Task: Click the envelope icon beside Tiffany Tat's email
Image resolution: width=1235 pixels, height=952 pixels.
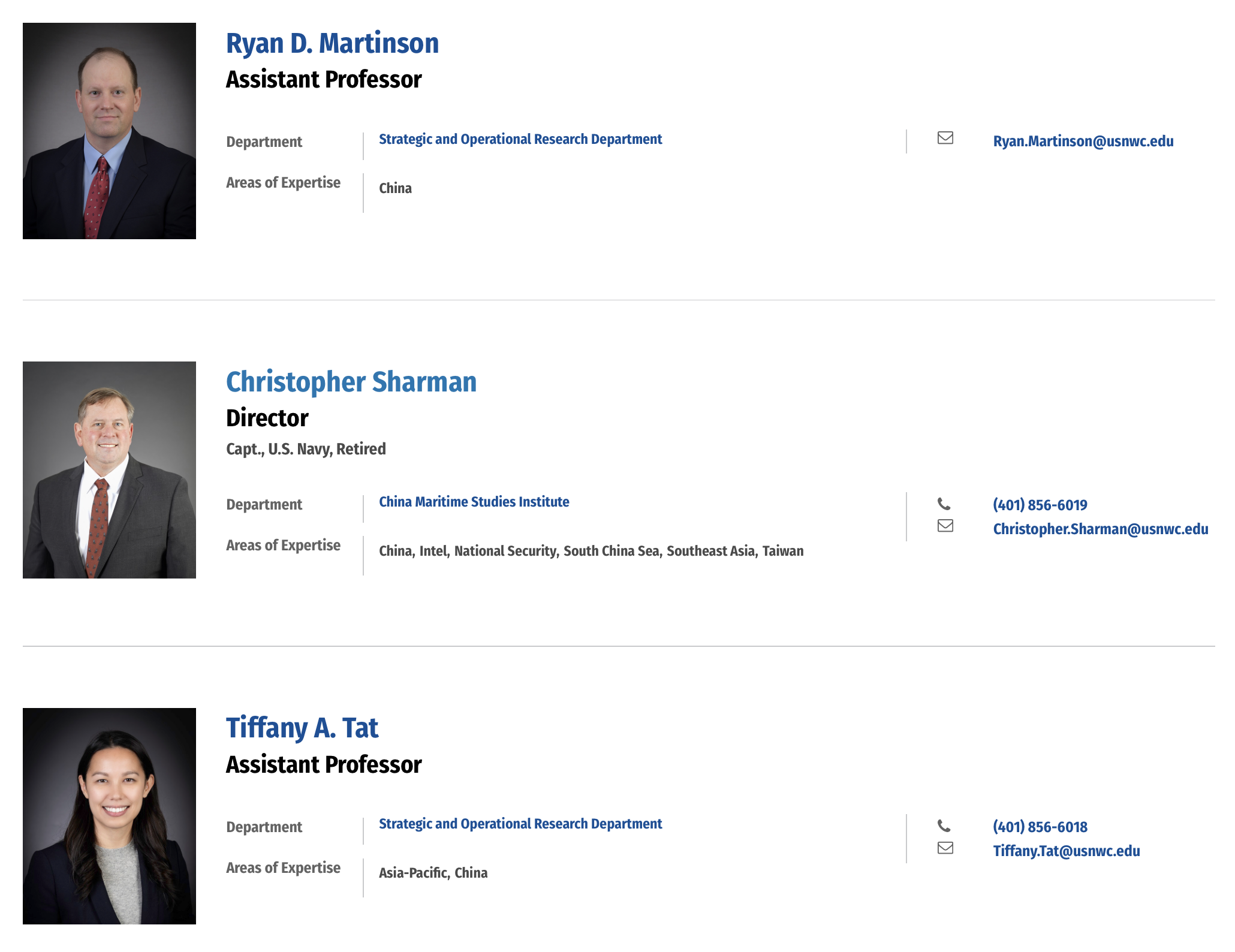Action: point(945,848)
